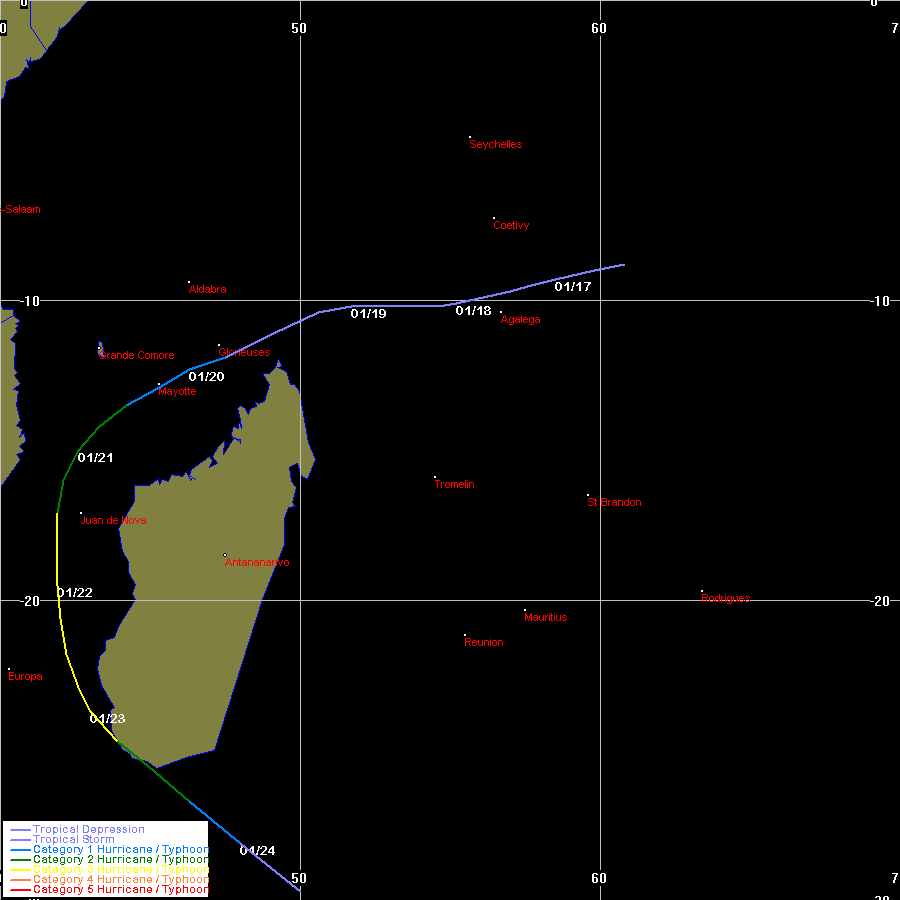Click the 01/17 track date label

click(573, 287)
